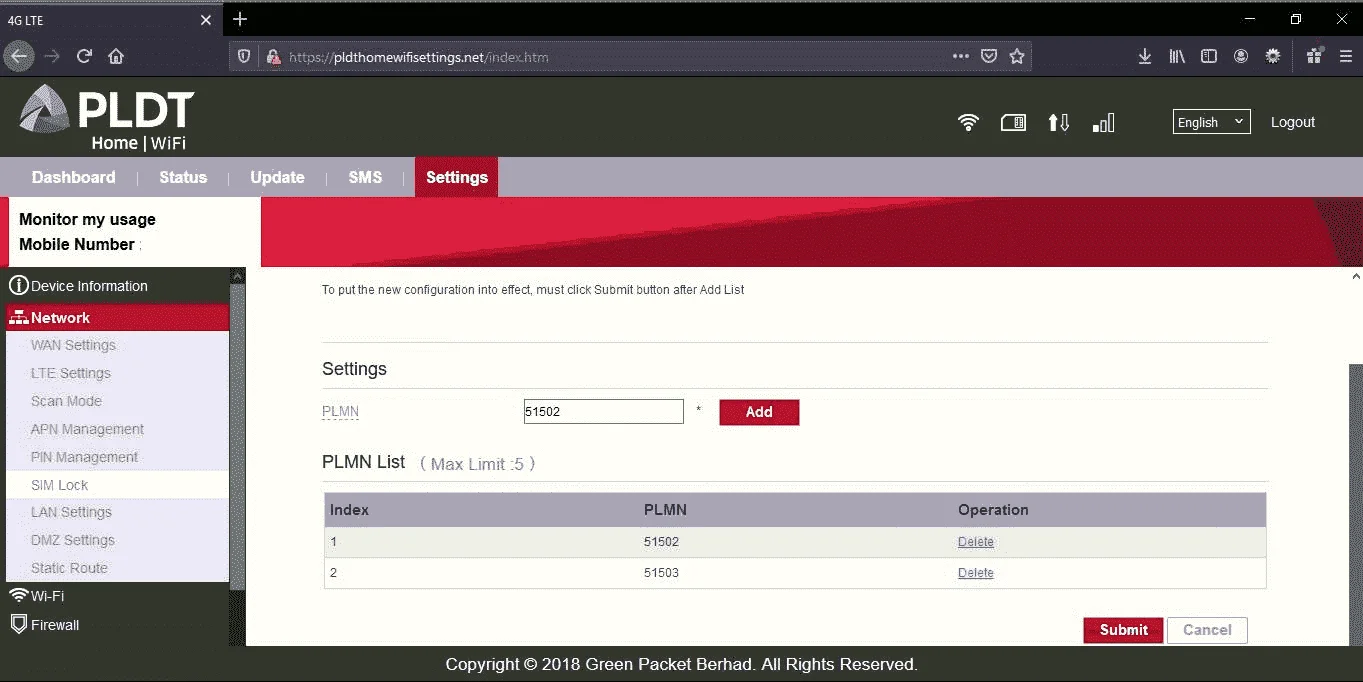Click the PLMN column header

click(x=665, y=510)
